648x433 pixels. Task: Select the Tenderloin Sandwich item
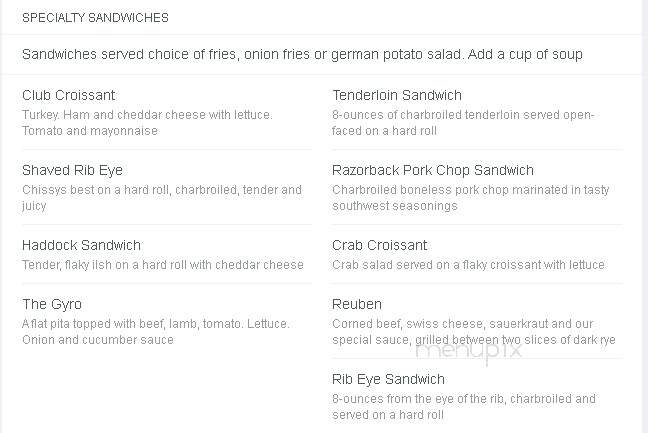[397, 95]
